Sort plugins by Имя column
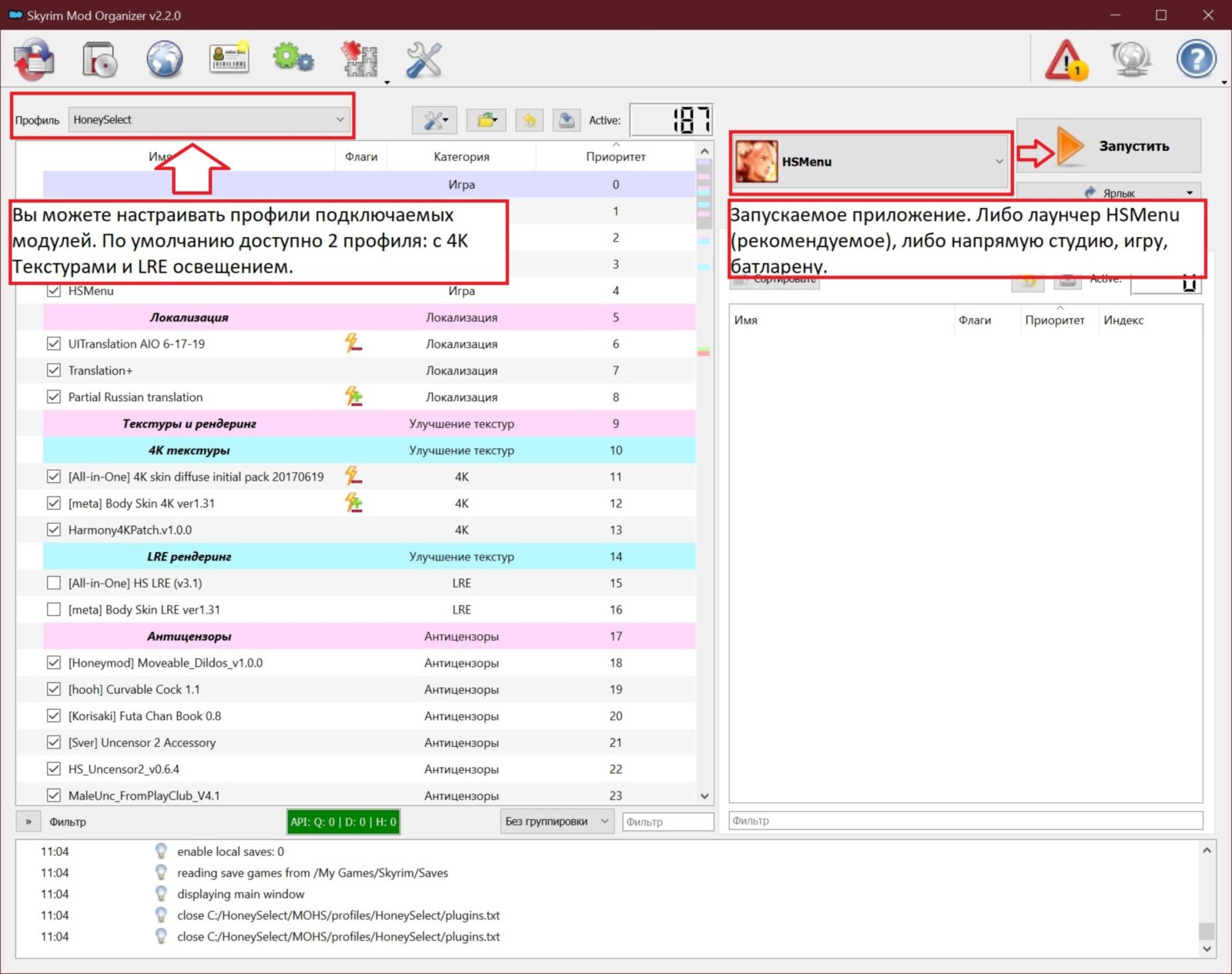The width and height of the screenshot is (1232, 974). tap(842, 320)
